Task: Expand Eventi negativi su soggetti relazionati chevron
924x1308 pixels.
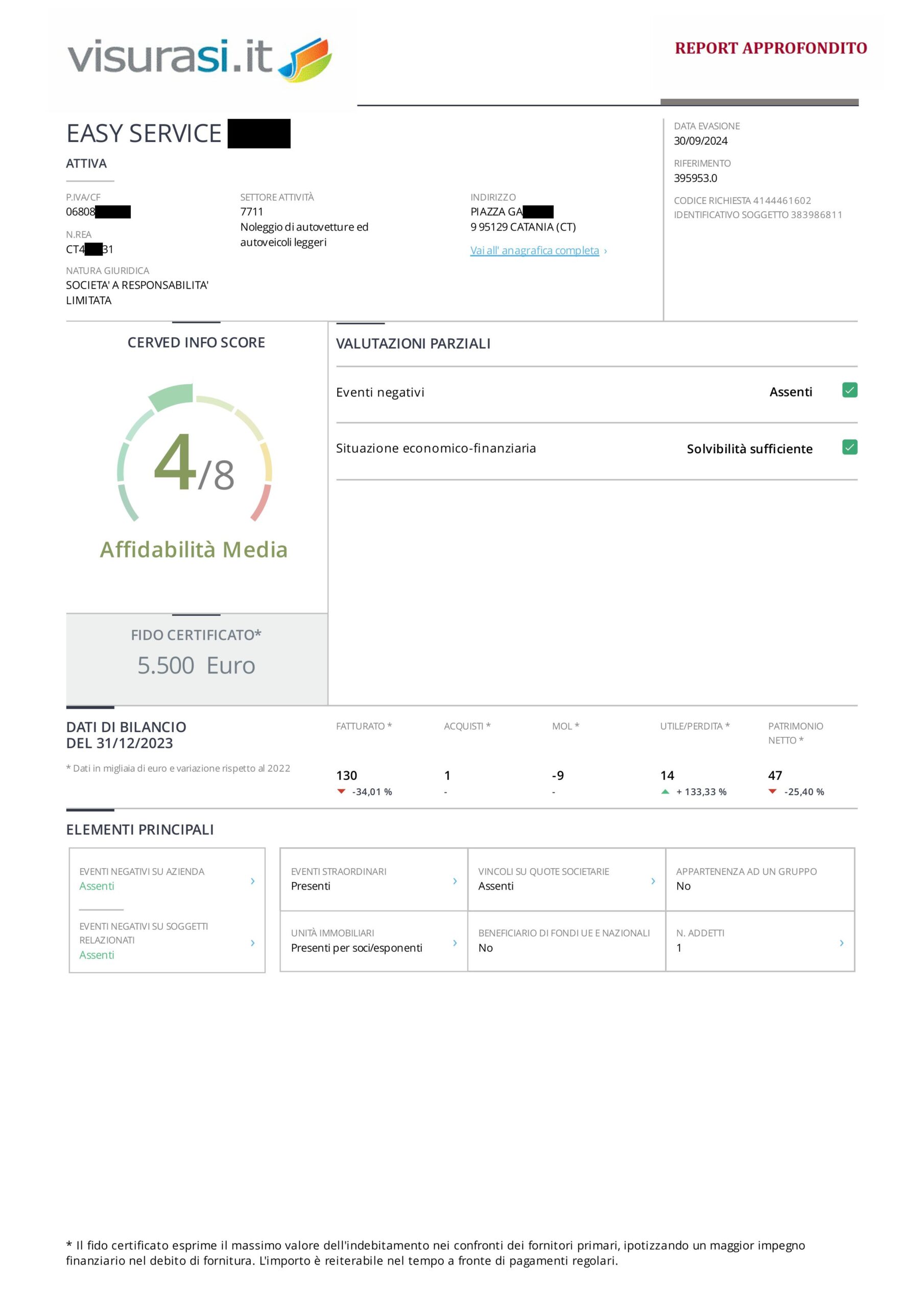Action: [253, 943]
